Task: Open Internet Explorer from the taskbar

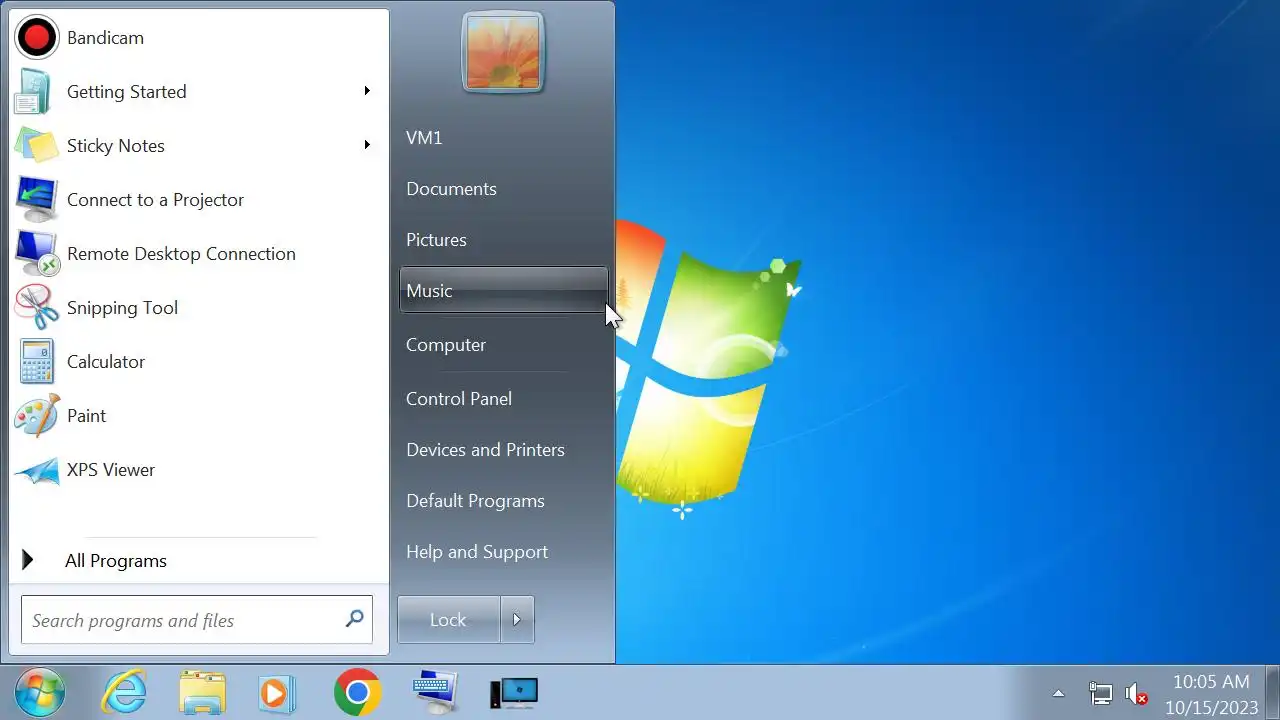Action: click(125, 693)
